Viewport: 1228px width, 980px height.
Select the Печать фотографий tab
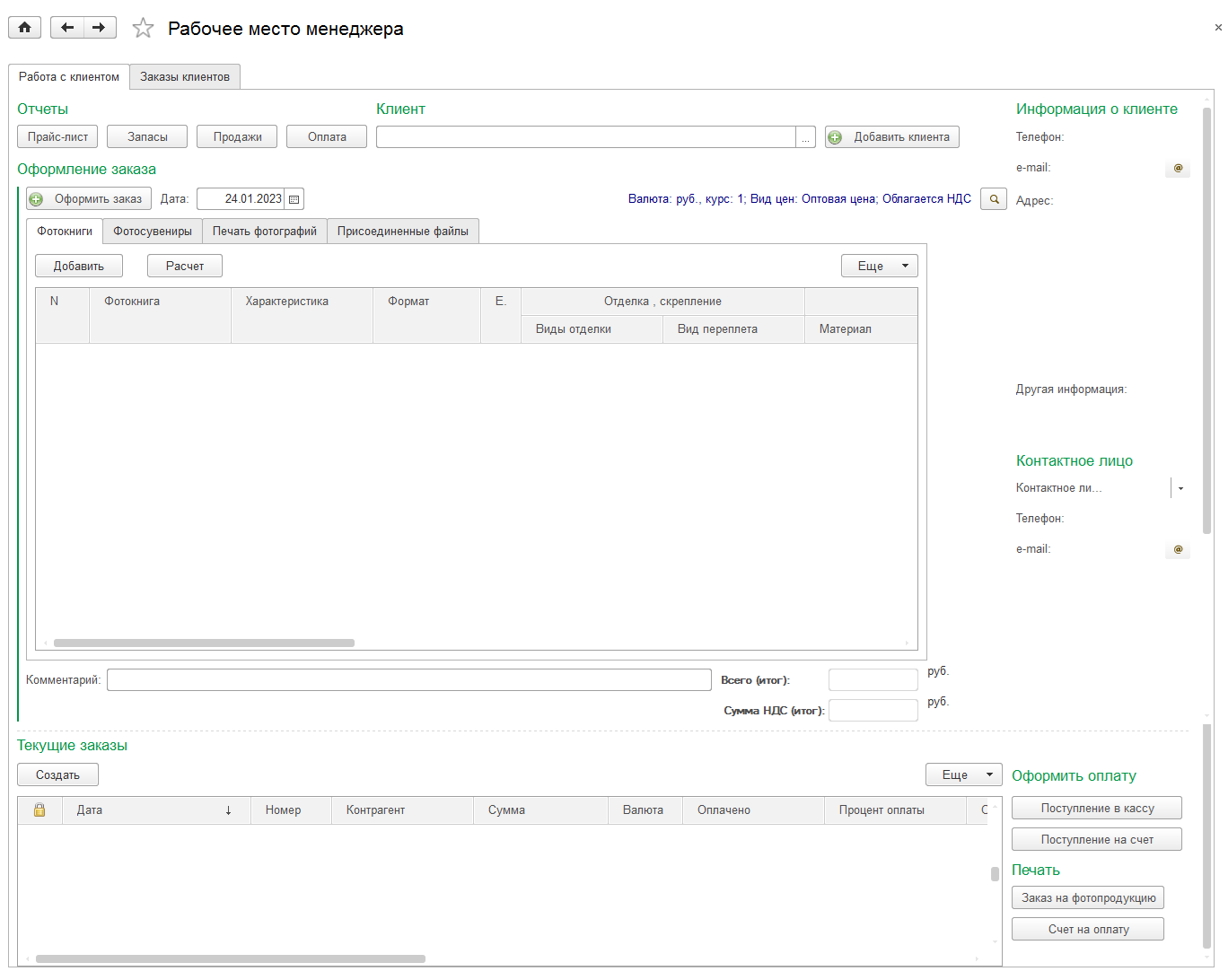265,232
